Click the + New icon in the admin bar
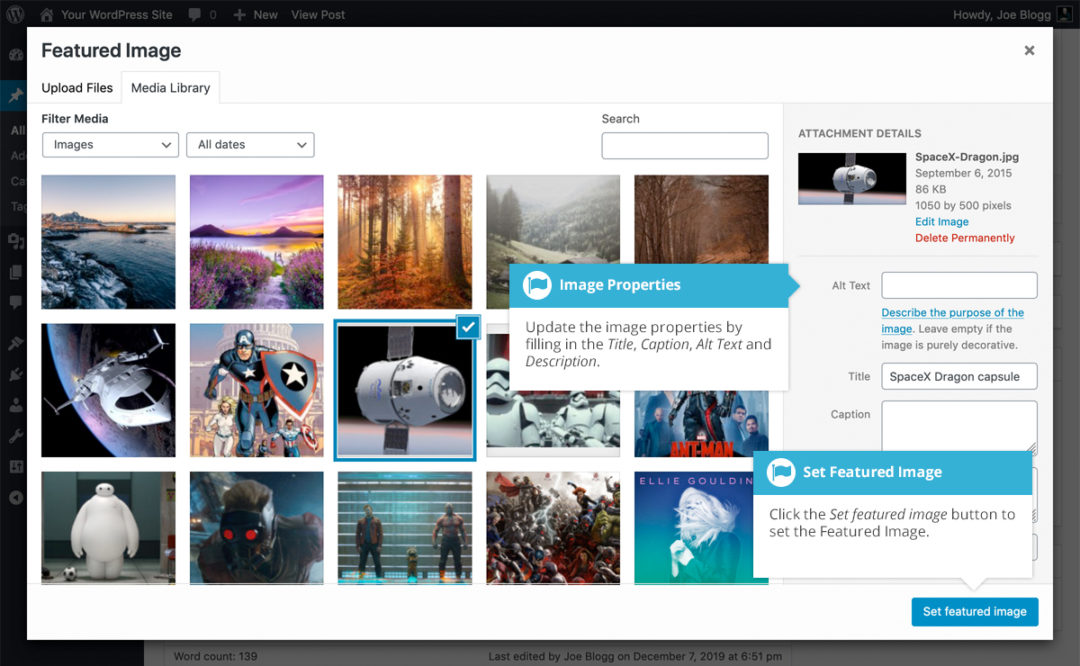 pos(239,14)
